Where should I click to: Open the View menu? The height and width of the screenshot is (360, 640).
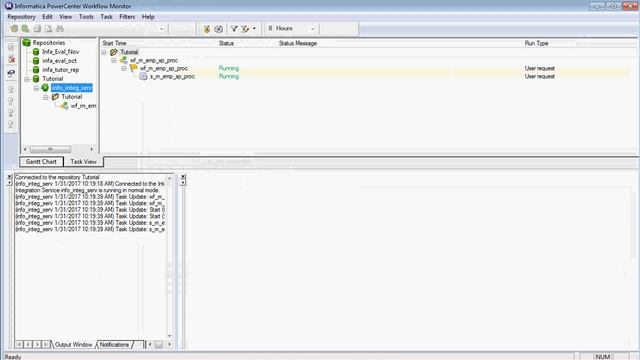click(x=65, y=17)
